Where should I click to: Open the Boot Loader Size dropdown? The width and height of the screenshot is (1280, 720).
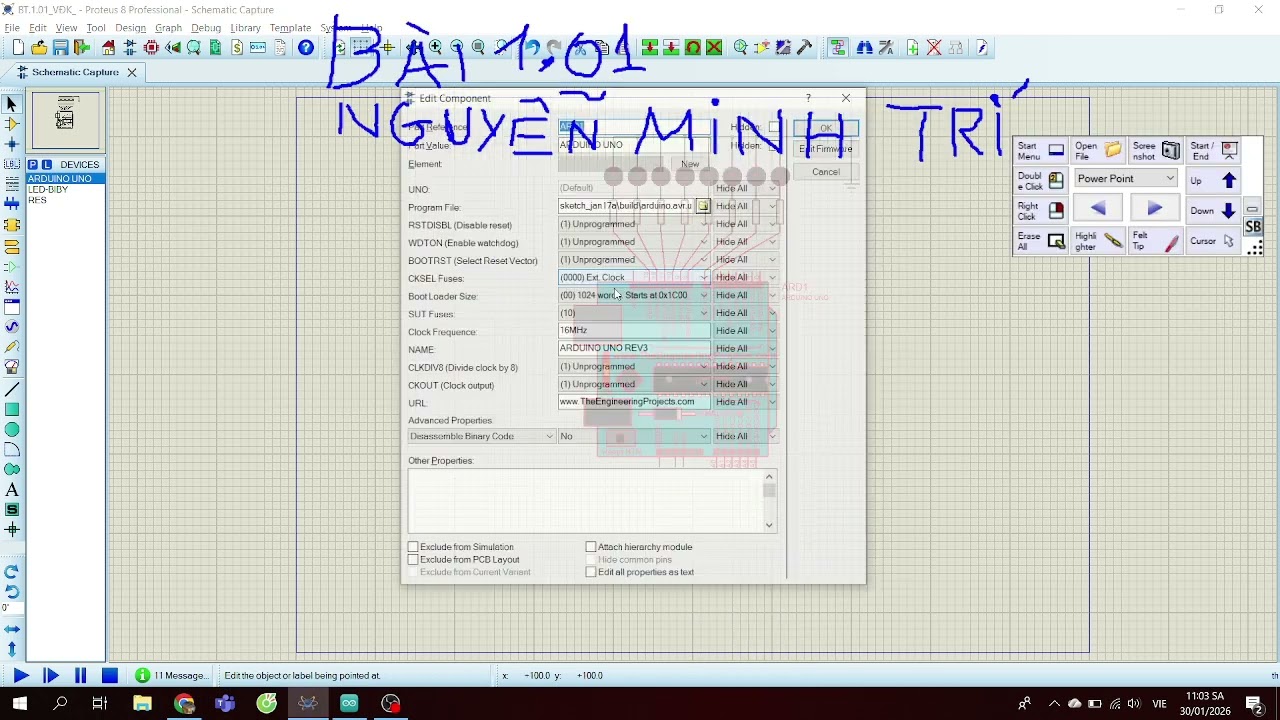point(634,296)
